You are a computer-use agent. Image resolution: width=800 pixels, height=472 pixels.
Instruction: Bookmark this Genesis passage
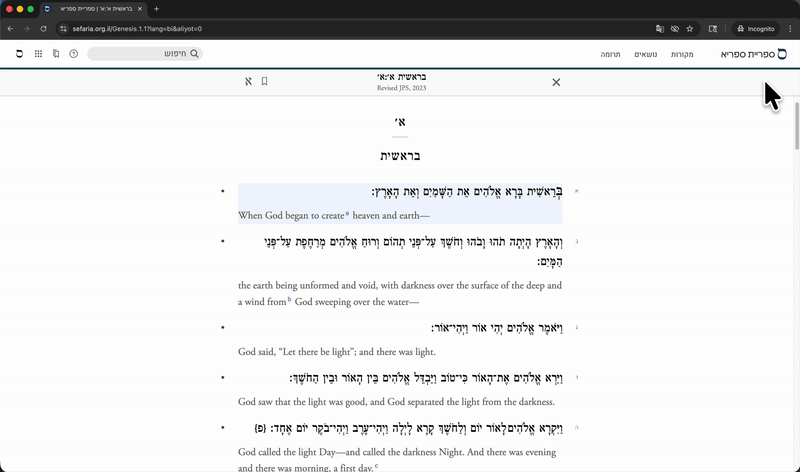[x=265, y=82]
